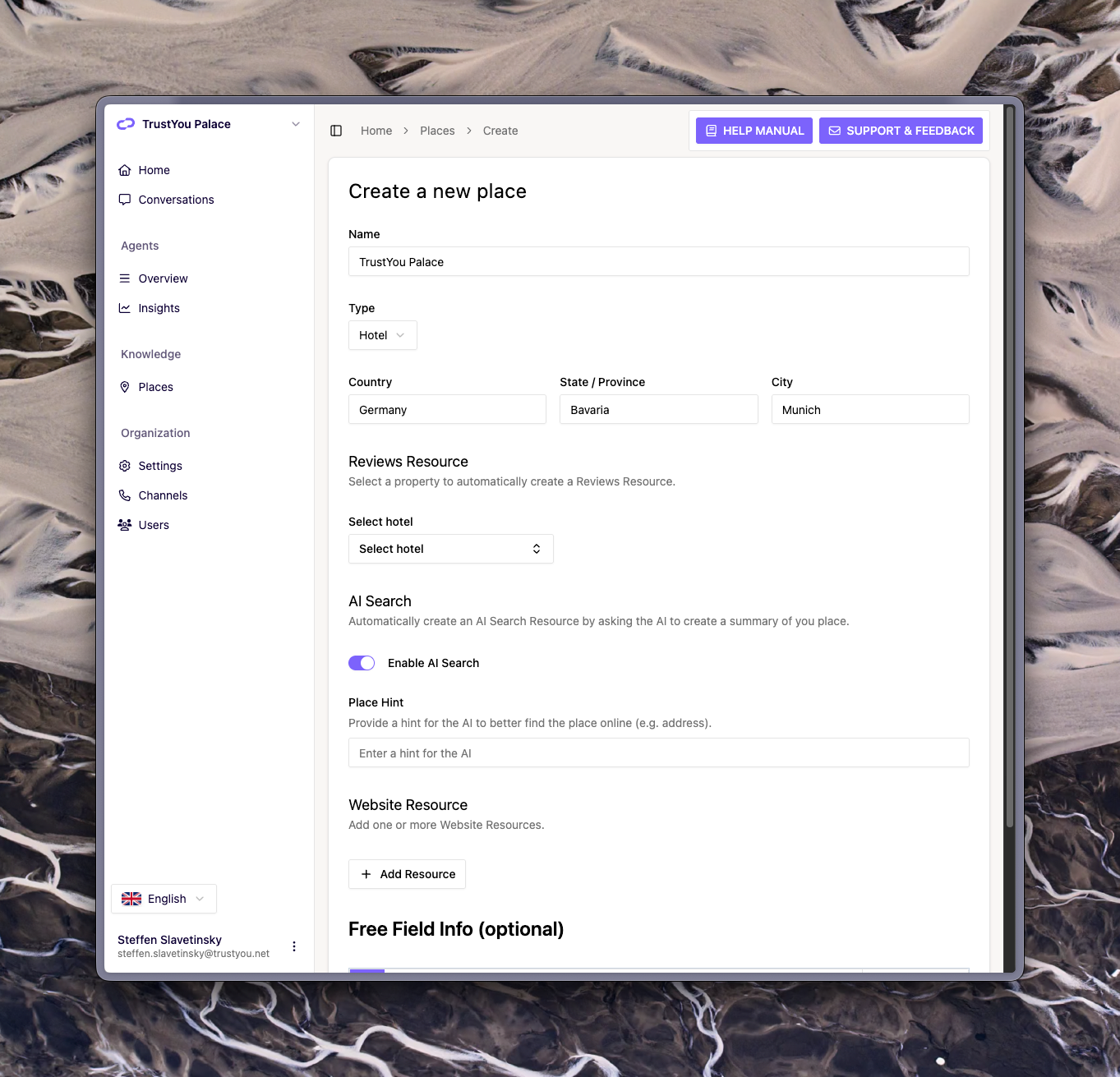This screenshot has width=1120, height=1077.
Task: Click the Country field with Germany
Action: (447, 409)
